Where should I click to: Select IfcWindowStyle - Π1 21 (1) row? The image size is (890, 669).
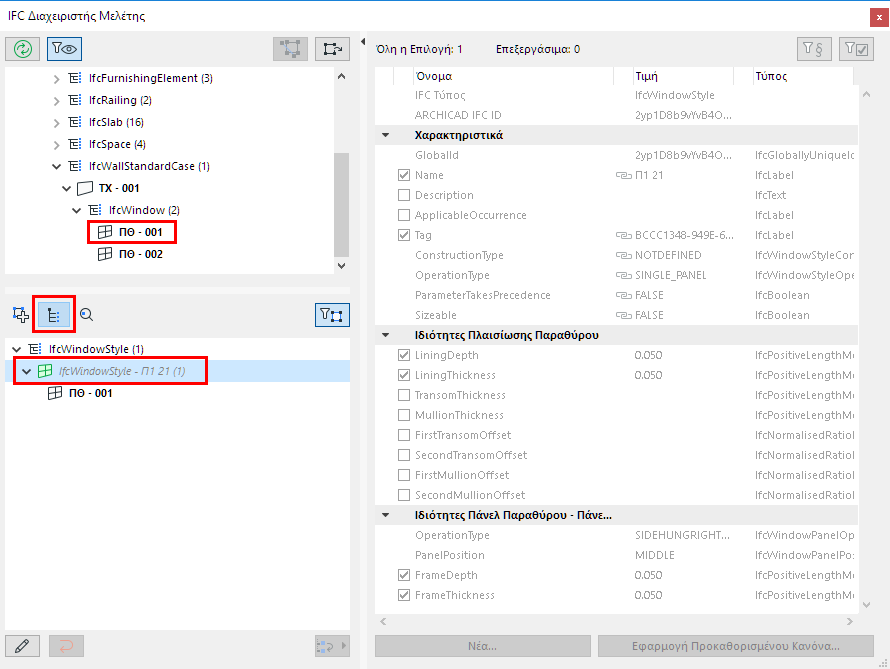pyautogui.click(x=177, y=371)
